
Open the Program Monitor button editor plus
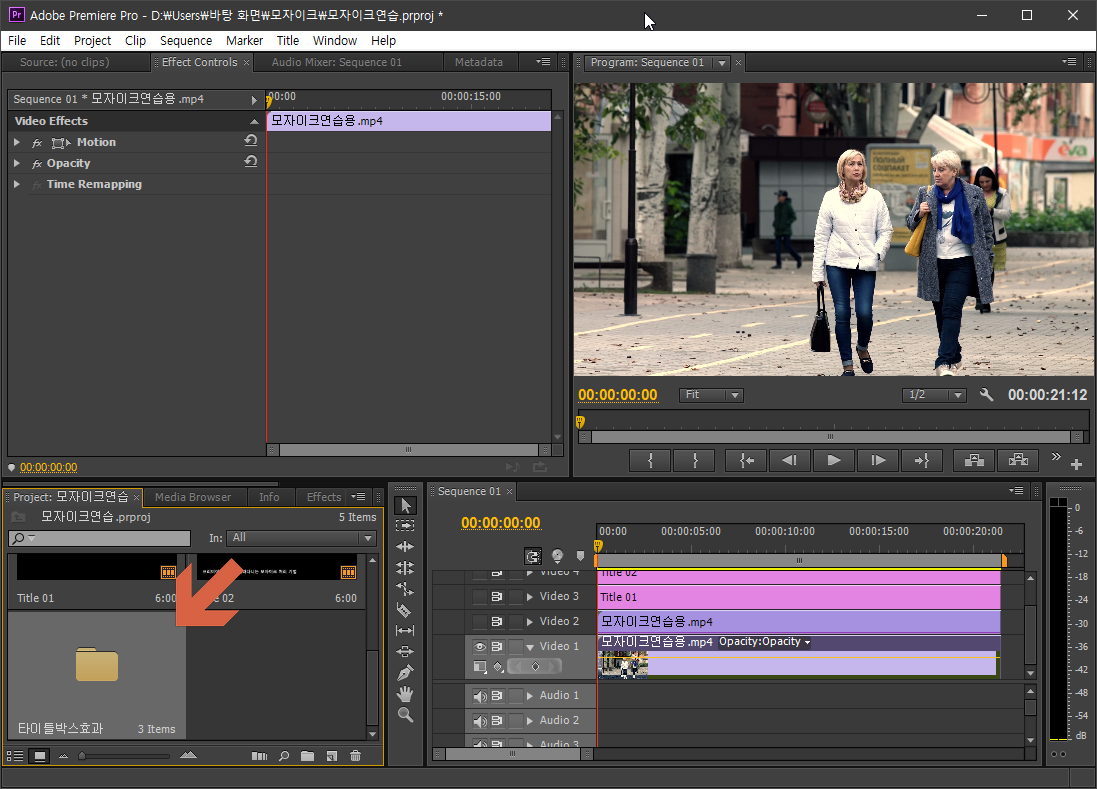click(x=1076, y=464)
